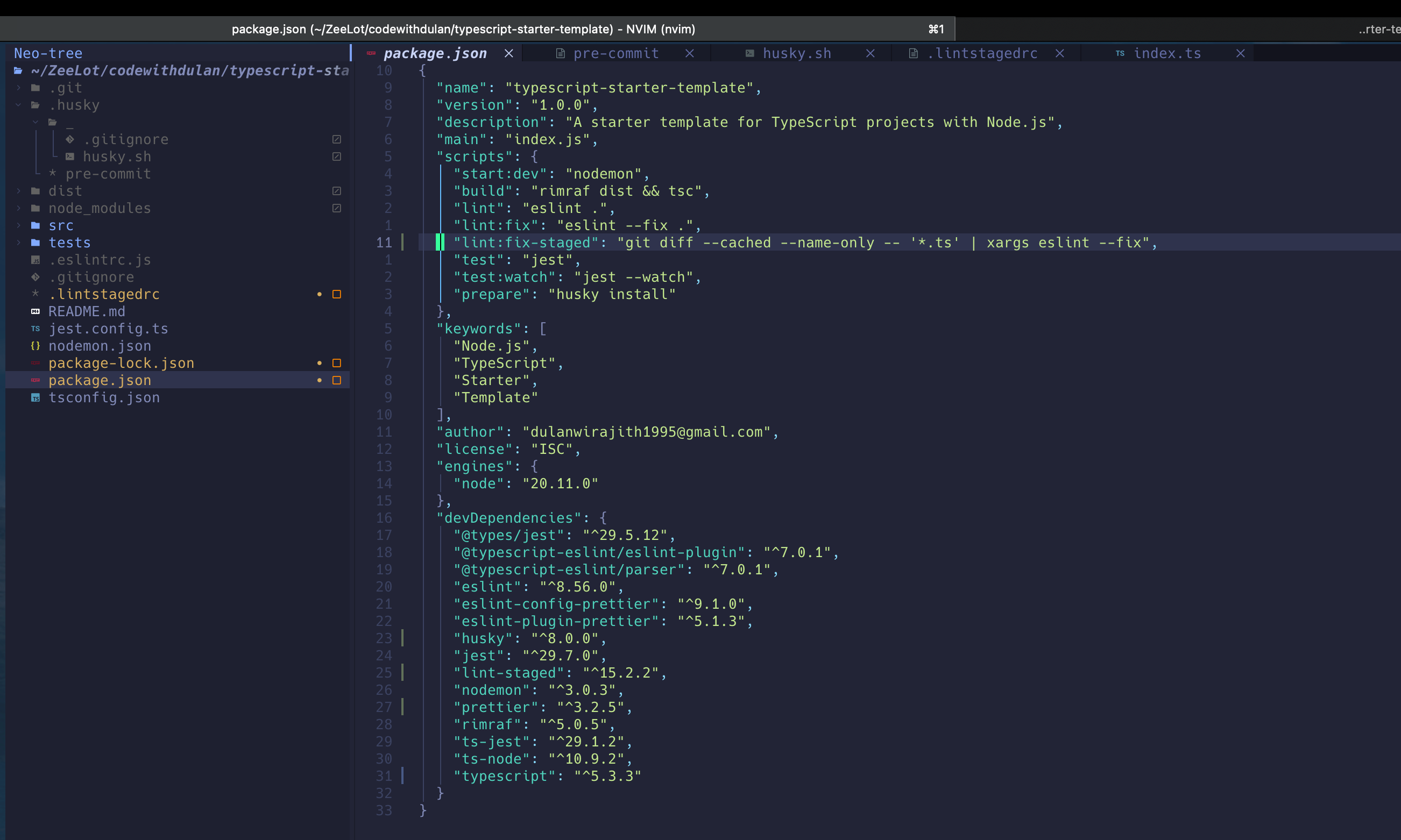The height and width of the screenshot is (840, 1401).
Task: Click the TS icon on index.ts tab
Action: [1120, 53]
